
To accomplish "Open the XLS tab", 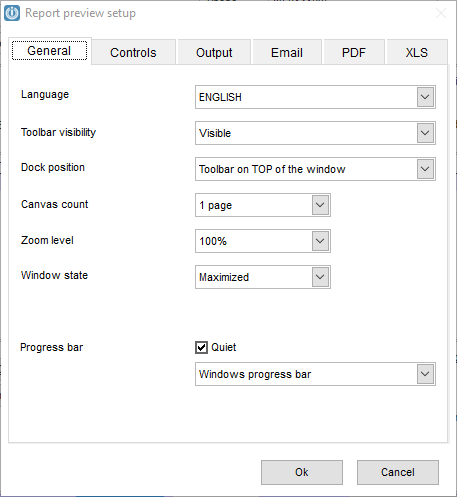I will (417, 52).
